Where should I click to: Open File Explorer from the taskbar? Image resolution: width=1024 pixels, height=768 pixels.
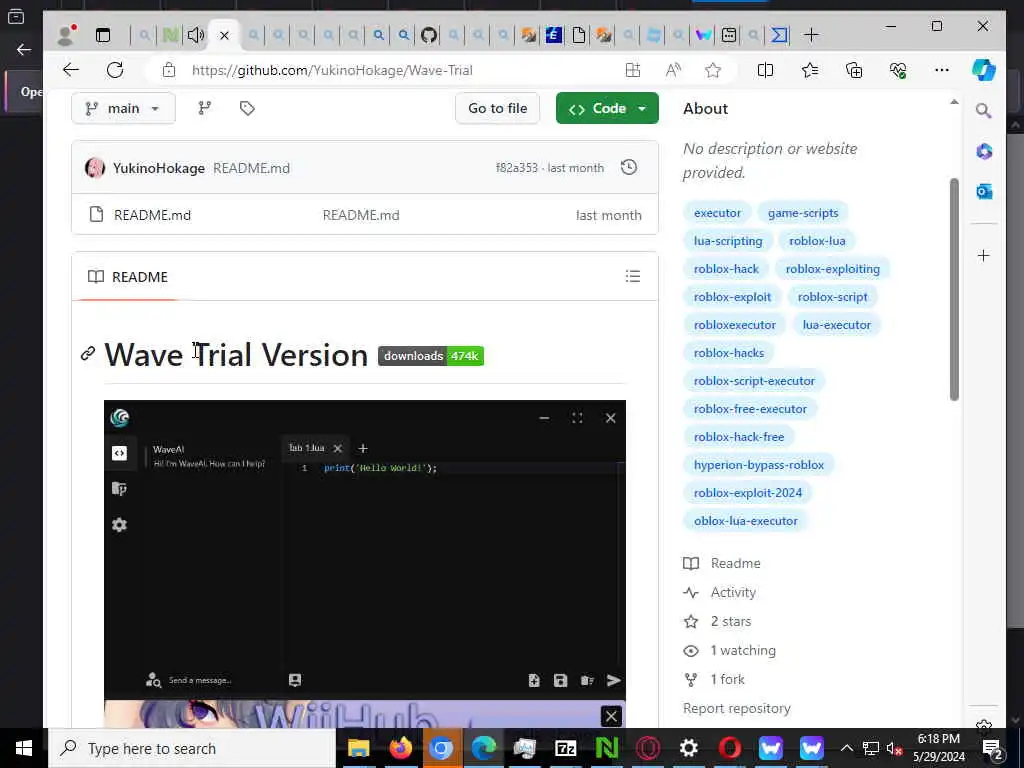click(x=359, y=748)
